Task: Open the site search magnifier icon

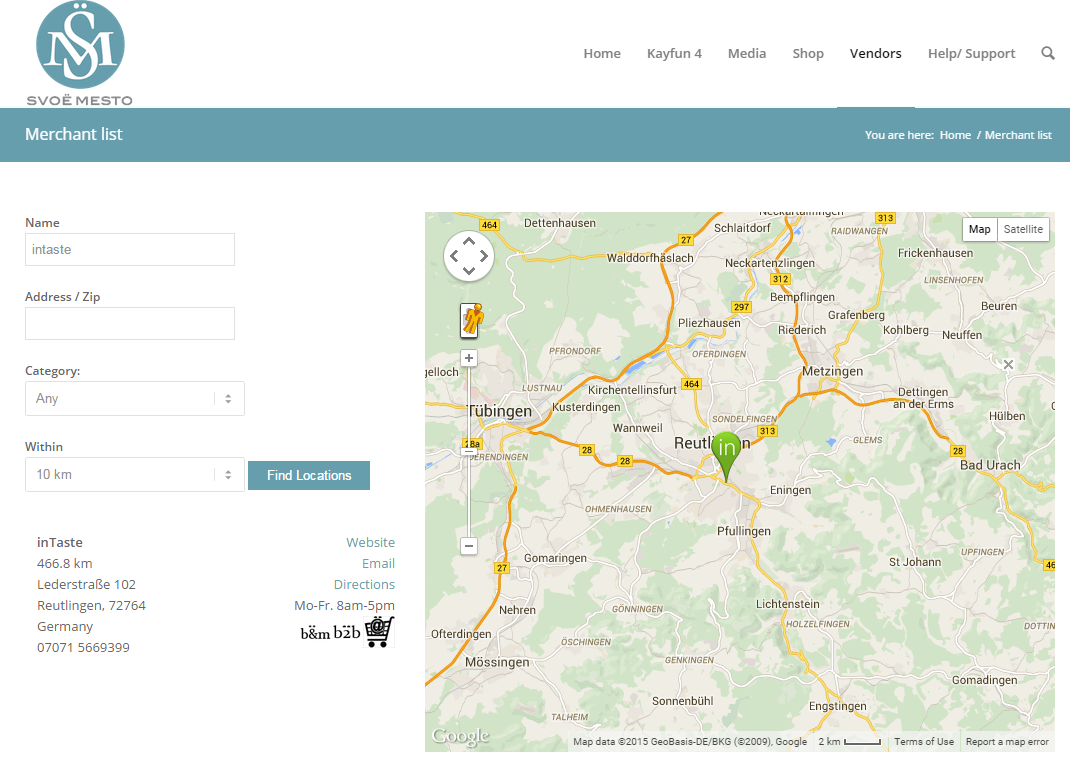Action: pos(1047,53)
